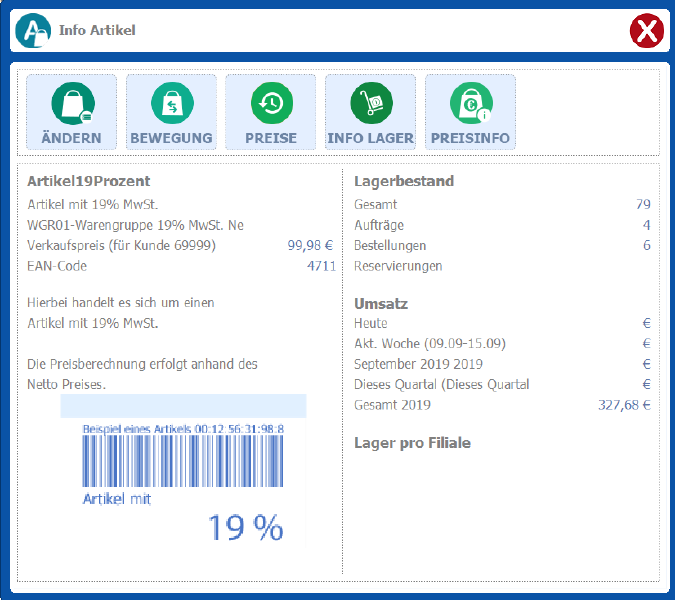
Task: Click the EAN-Code value 4711
Action: pyautogui.click(x=321, y=266)
